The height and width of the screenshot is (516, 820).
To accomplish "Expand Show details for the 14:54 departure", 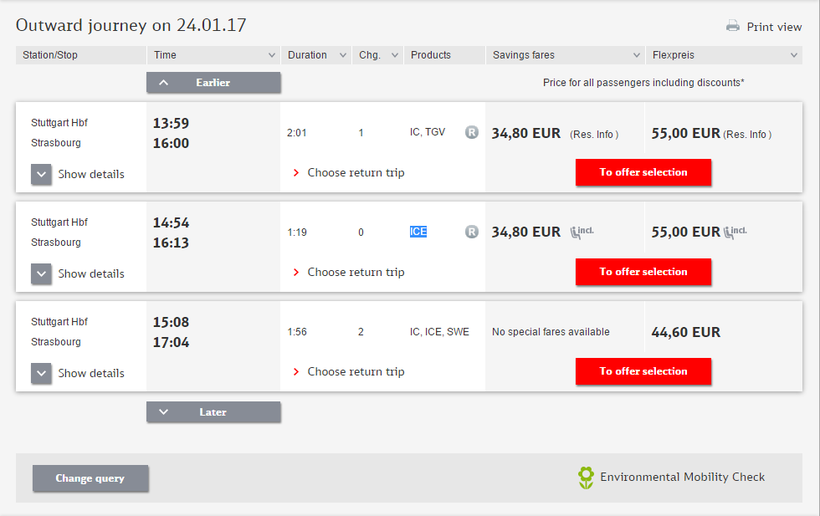I will tap(41, 273).
